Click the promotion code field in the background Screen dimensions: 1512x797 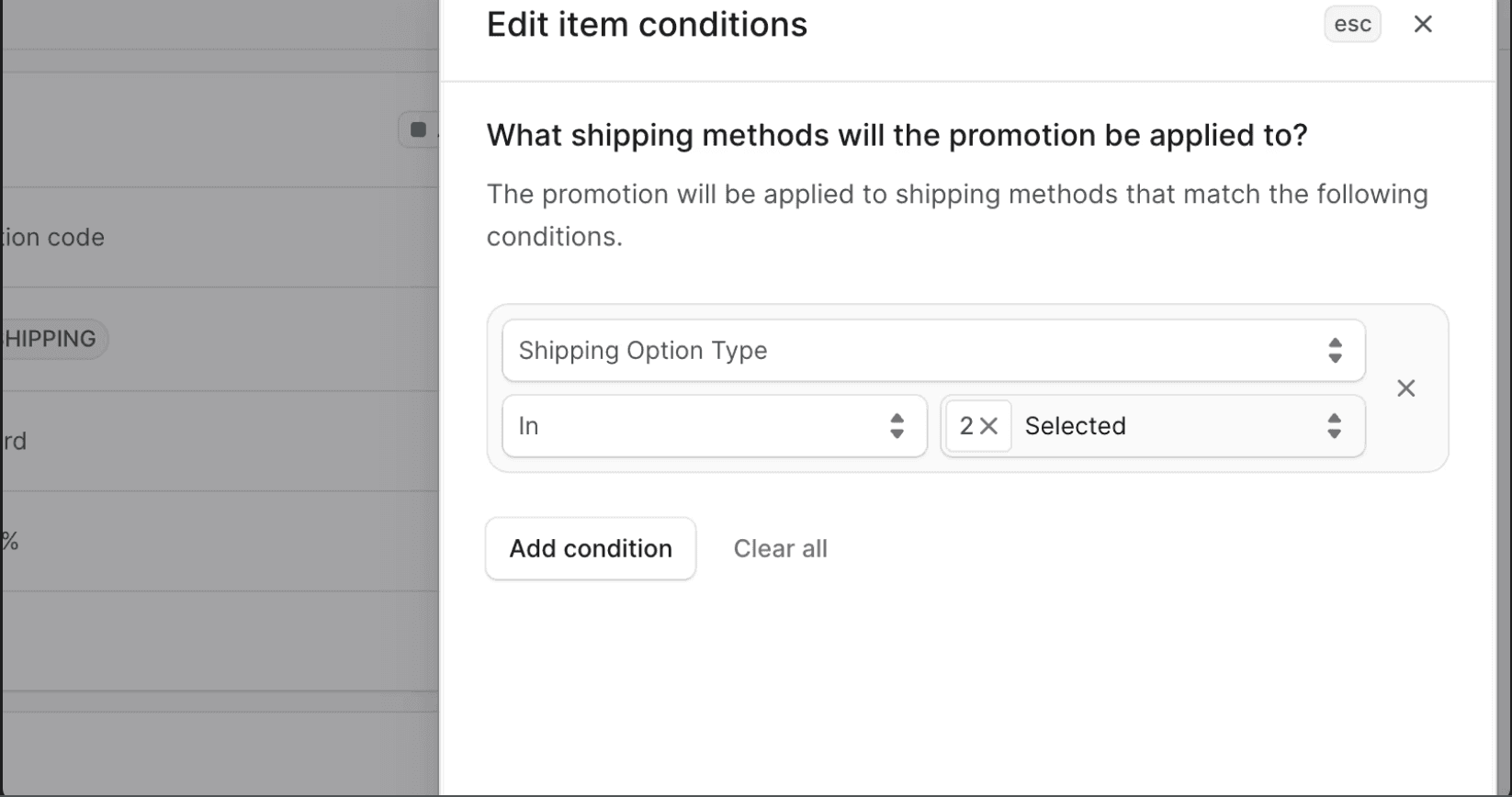(x=52, y=237)
